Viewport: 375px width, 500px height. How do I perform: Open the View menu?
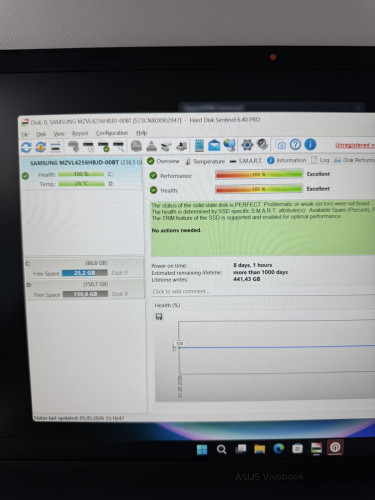[59, 134]
